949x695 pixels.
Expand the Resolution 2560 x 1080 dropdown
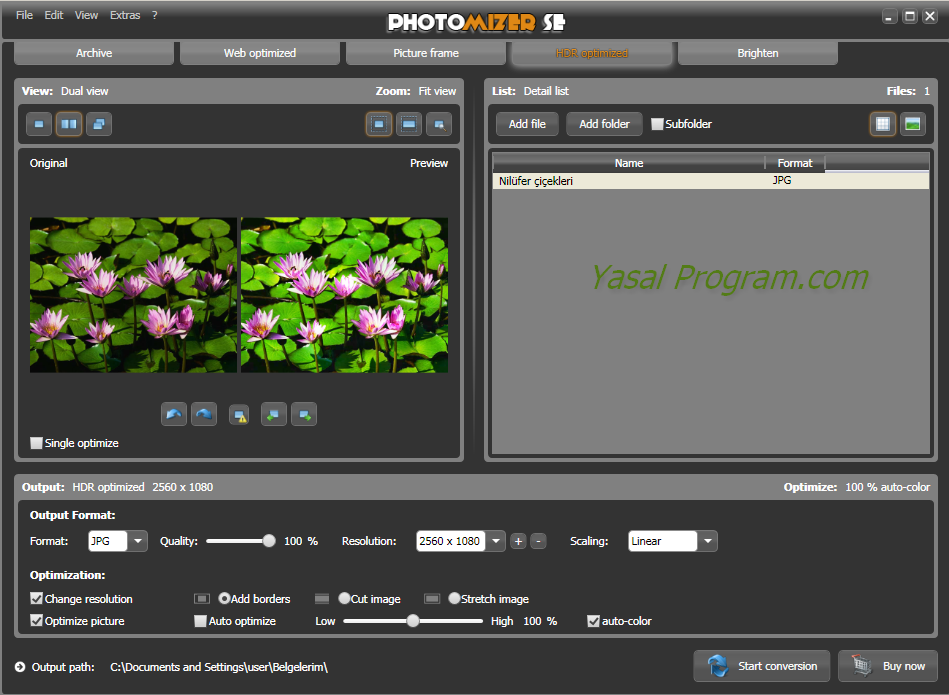click(x=496, y=541)
